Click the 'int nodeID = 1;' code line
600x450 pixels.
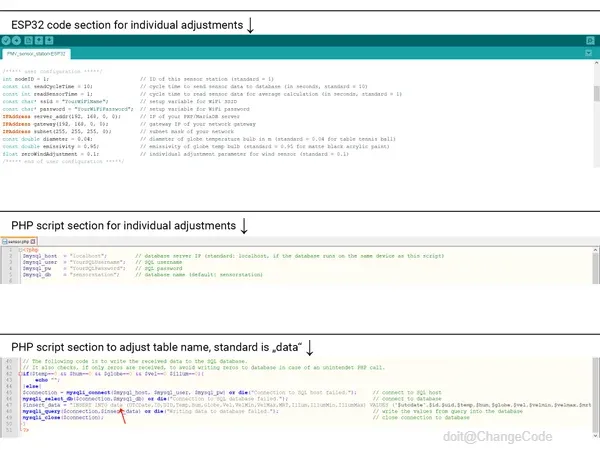(x=26, y=79)
